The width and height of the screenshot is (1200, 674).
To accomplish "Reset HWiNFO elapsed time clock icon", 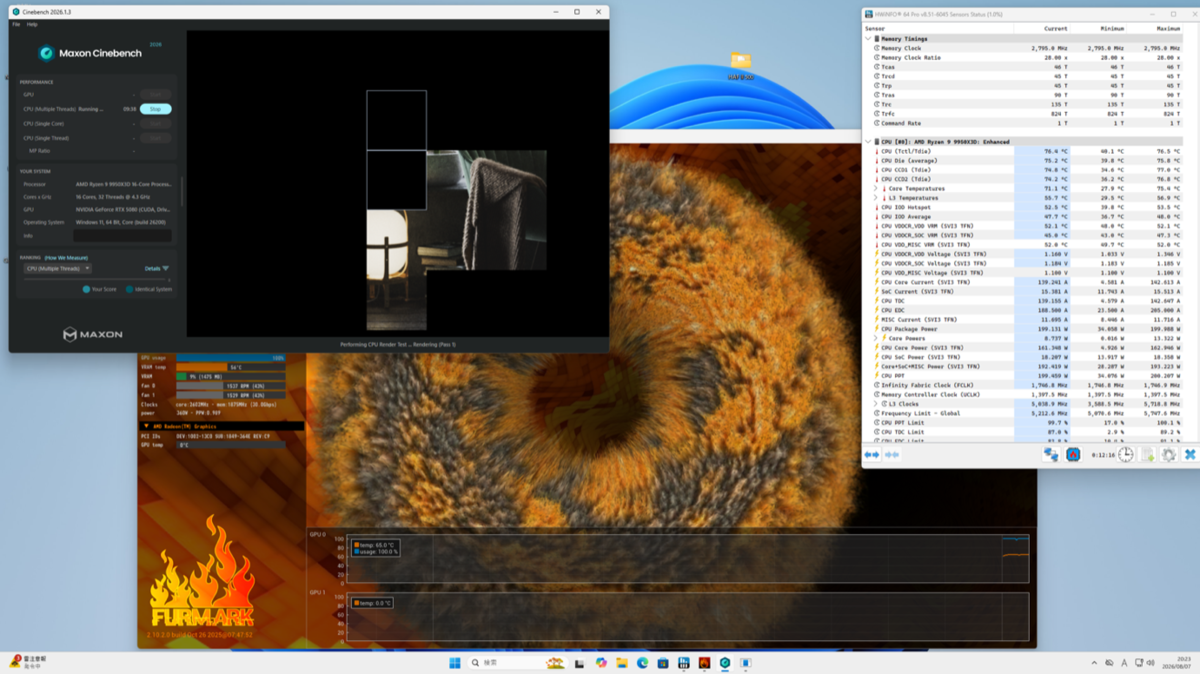I will [1126, 454].
